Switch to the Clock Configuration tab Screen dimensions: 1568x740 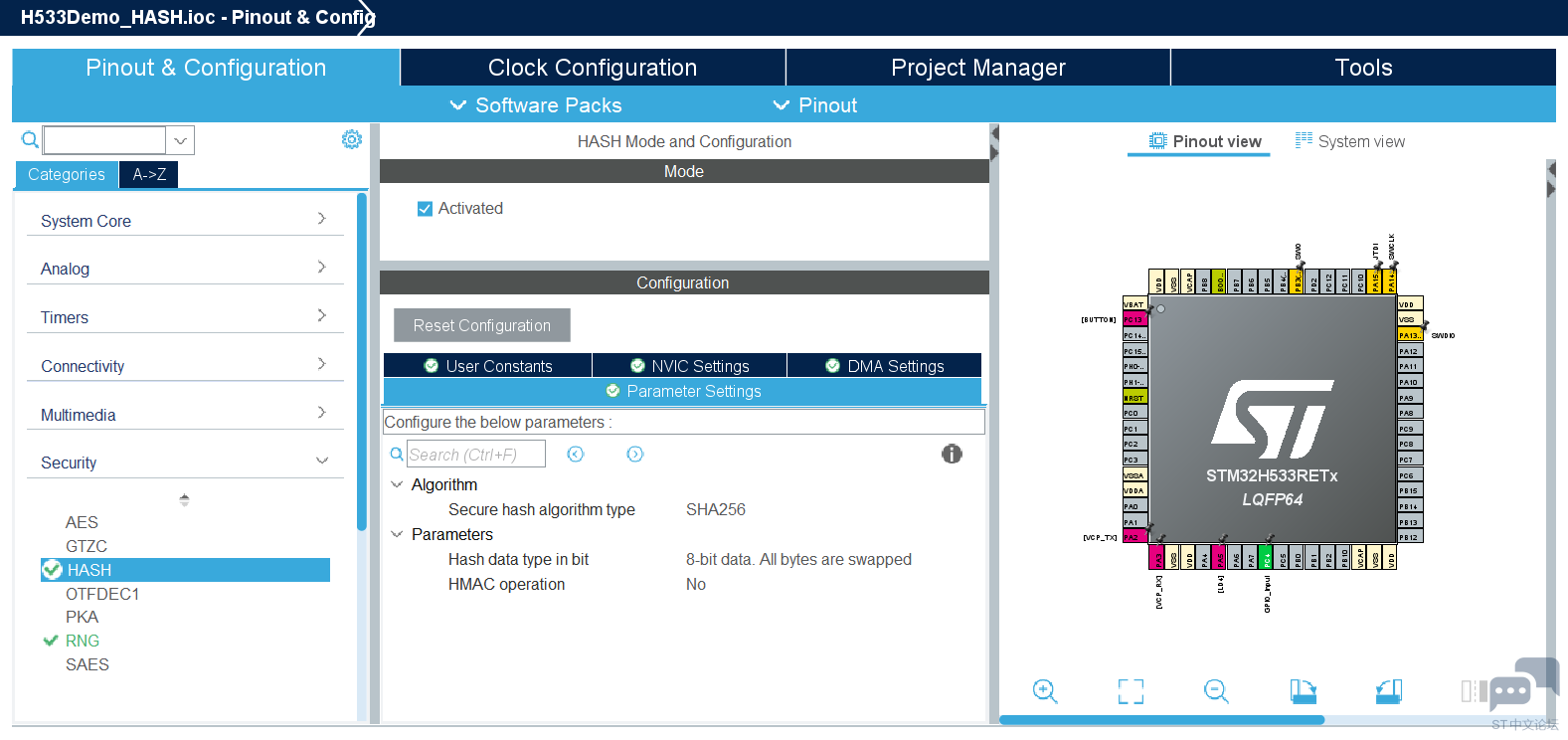[593, 68]
